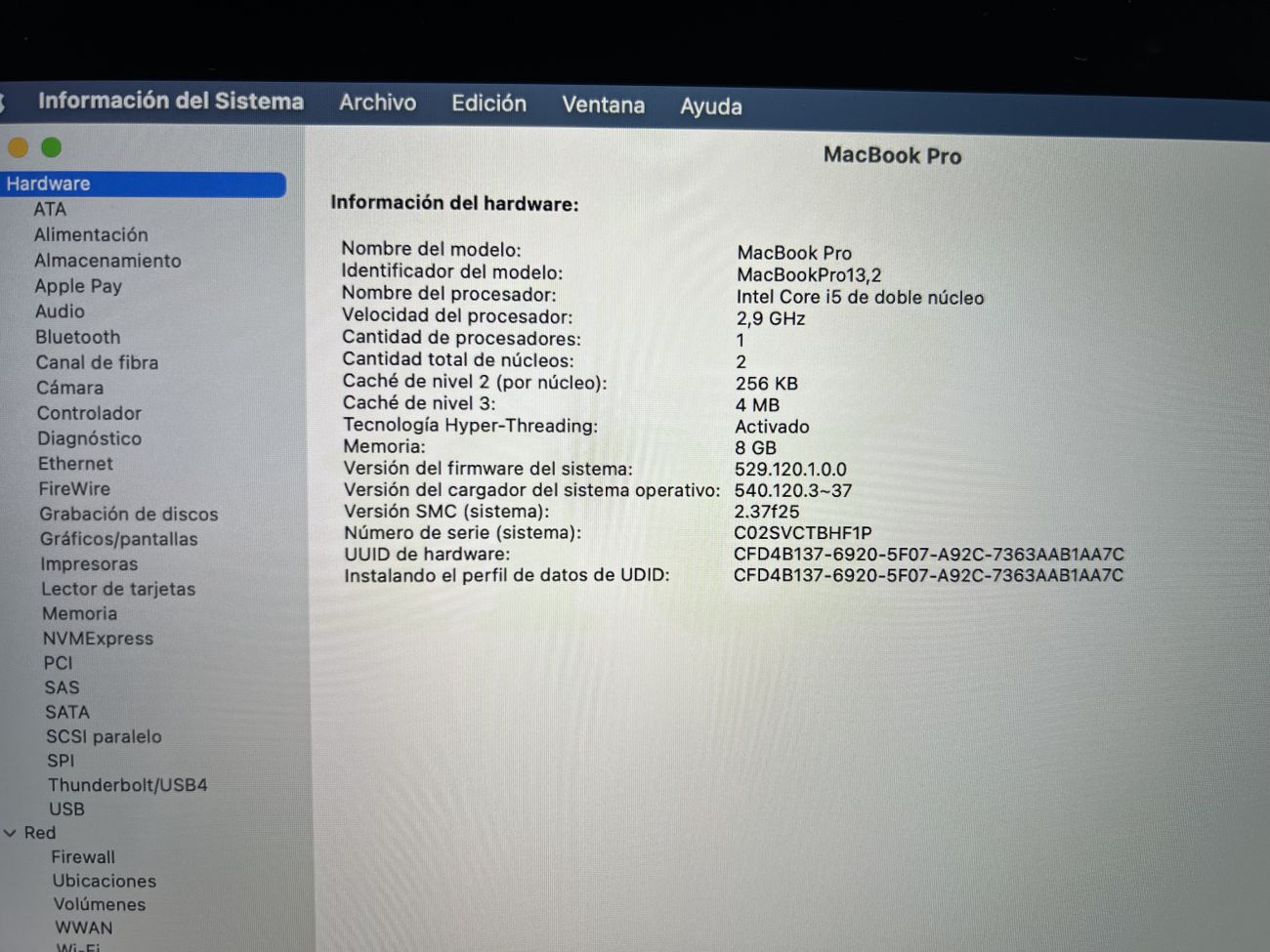Select FireWire in the sidebar
Screen dimensions: 1270x952
click(74, 489)
